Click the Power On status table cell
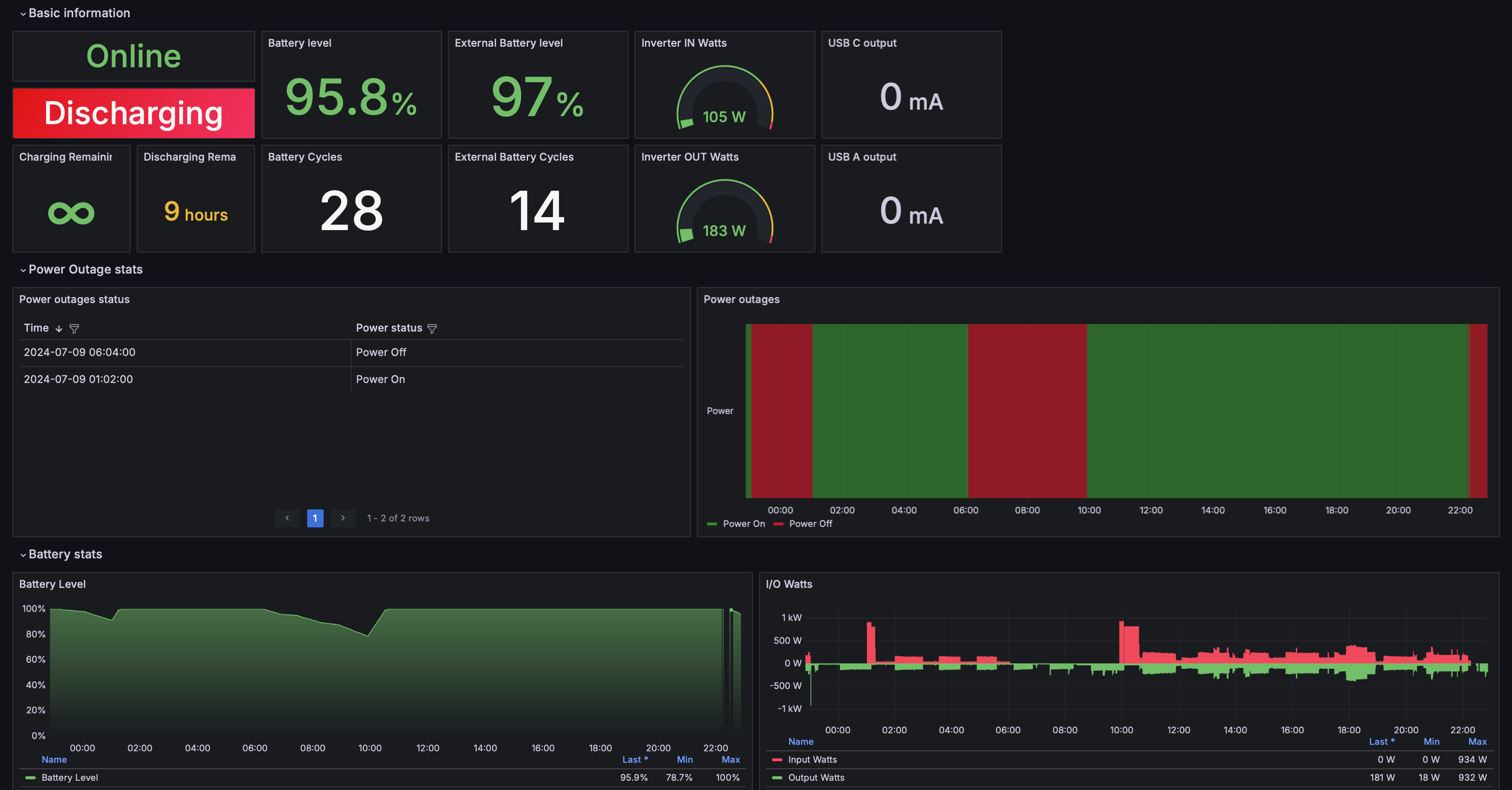The image size is (1512, 790). click(x=518, y=380)
